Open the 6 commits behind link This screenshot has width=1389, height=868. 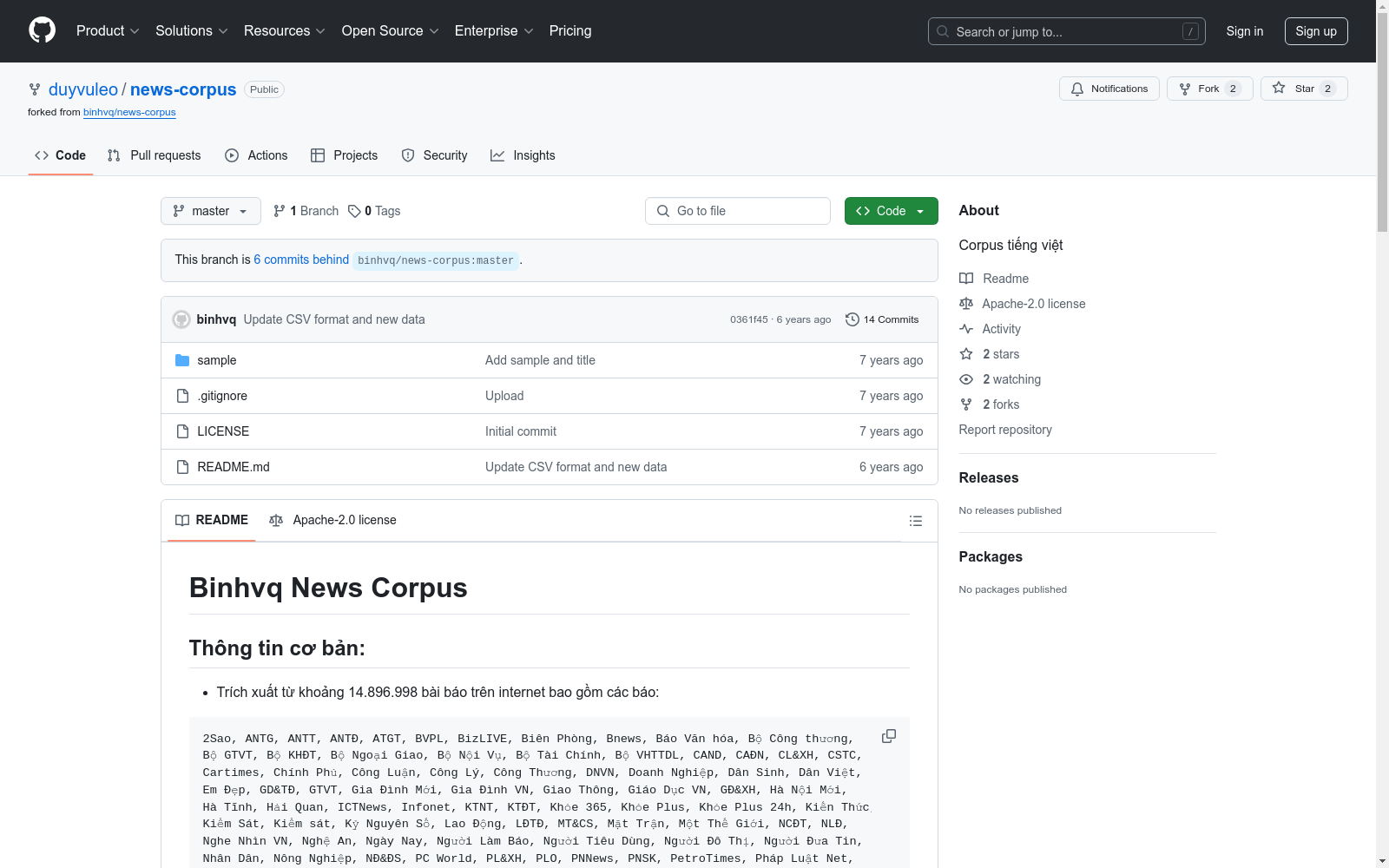[301, 260]
